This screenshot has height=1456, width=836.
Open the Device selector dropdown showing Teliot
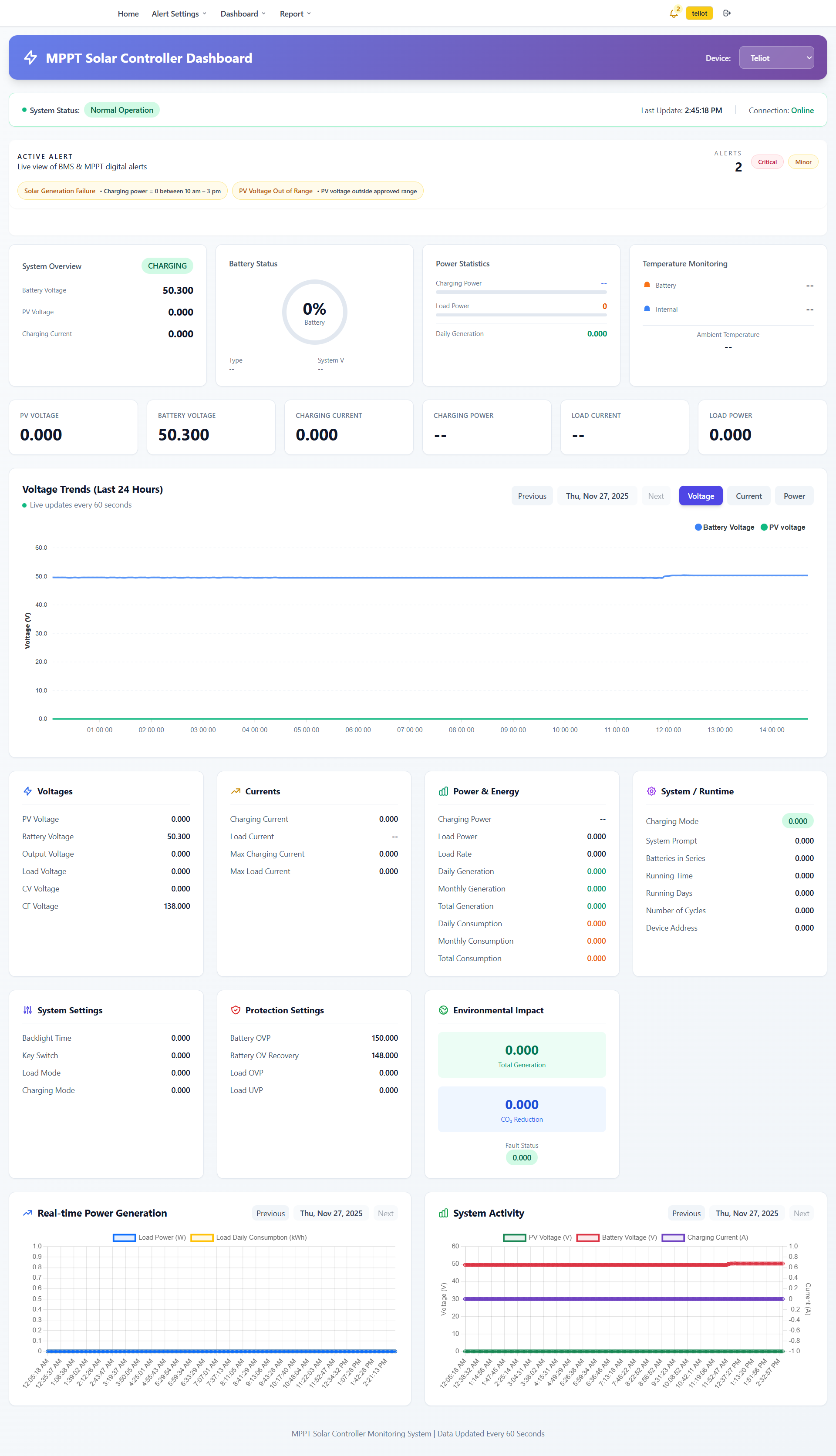tap(776, 57)
